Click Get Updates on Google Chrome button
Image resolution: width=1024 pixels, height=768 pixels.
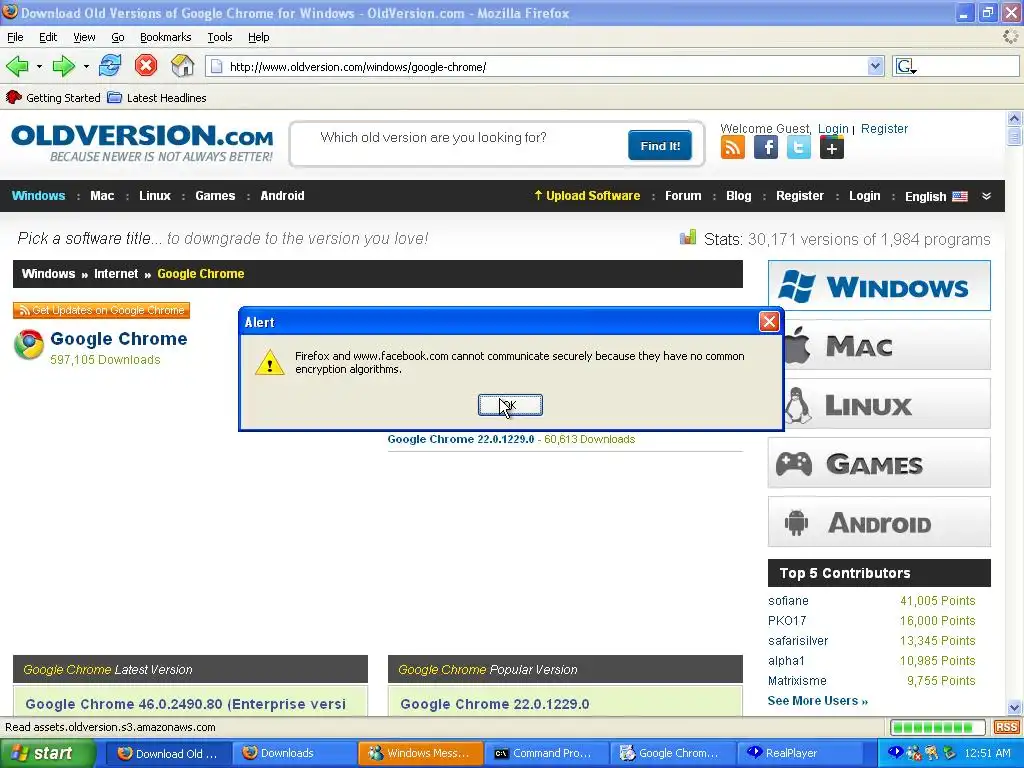pyautogui.click(x=101, y=310)
